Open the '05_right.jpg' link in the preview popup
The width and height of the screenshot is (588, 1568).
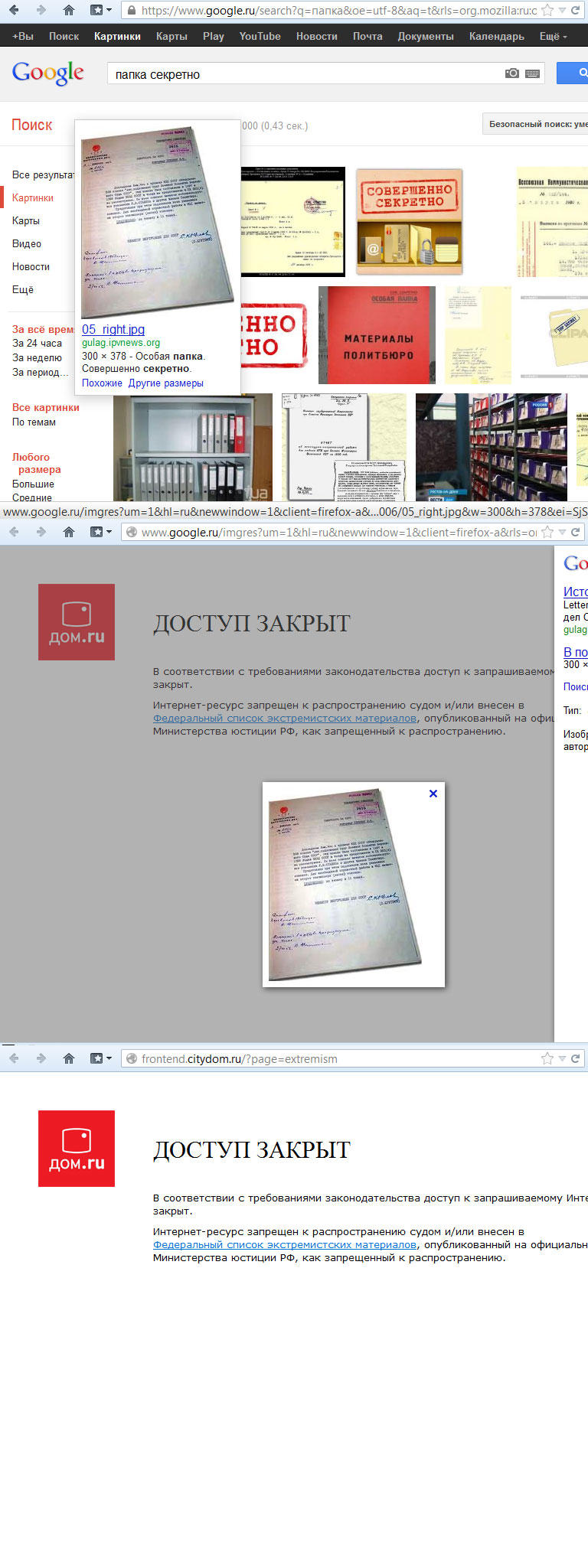pyautogui.click(x=113, y=329)
